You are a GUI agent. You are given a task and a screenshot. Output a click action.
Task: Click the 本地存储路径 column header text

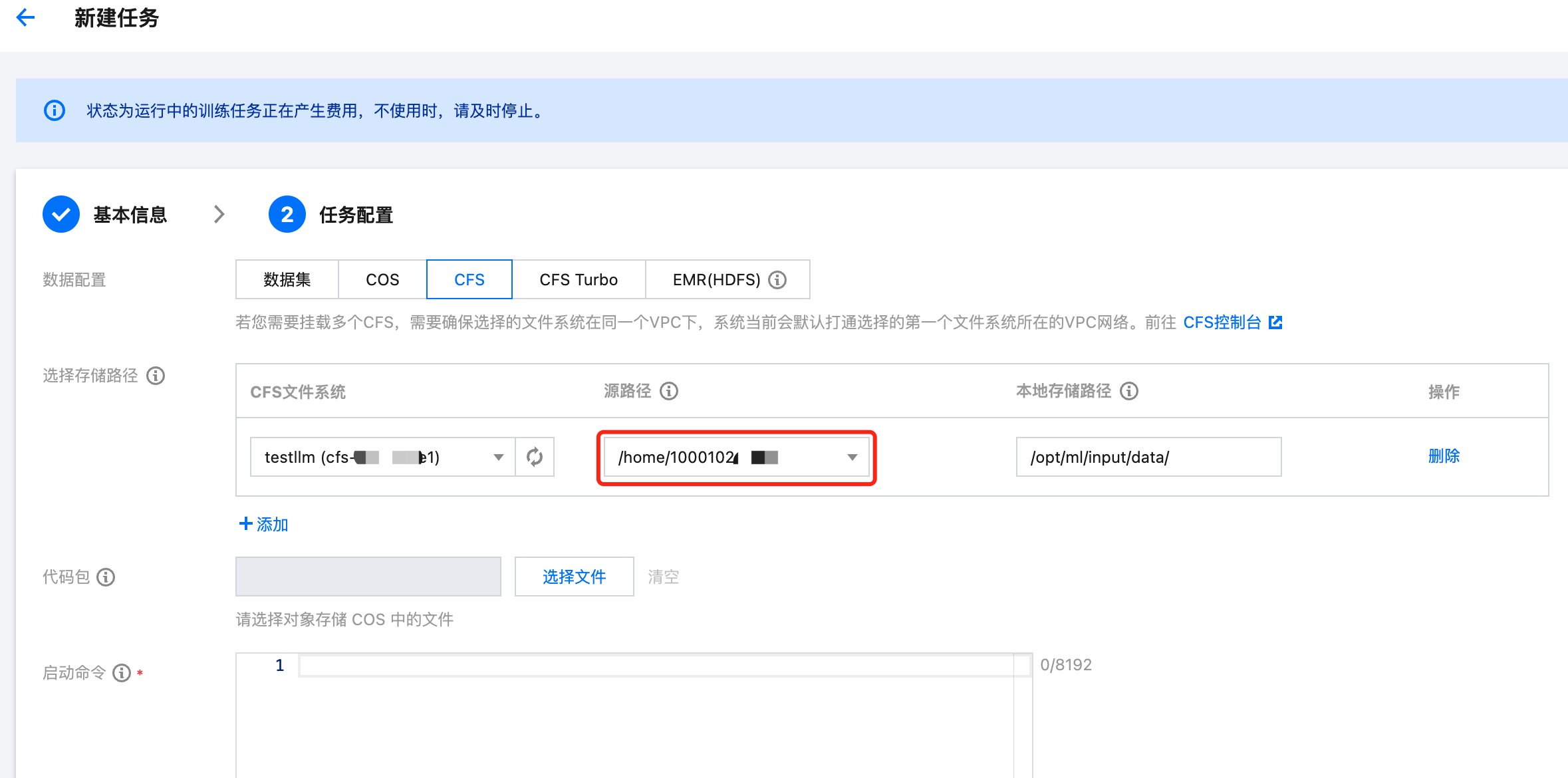tap(1063, 391)
